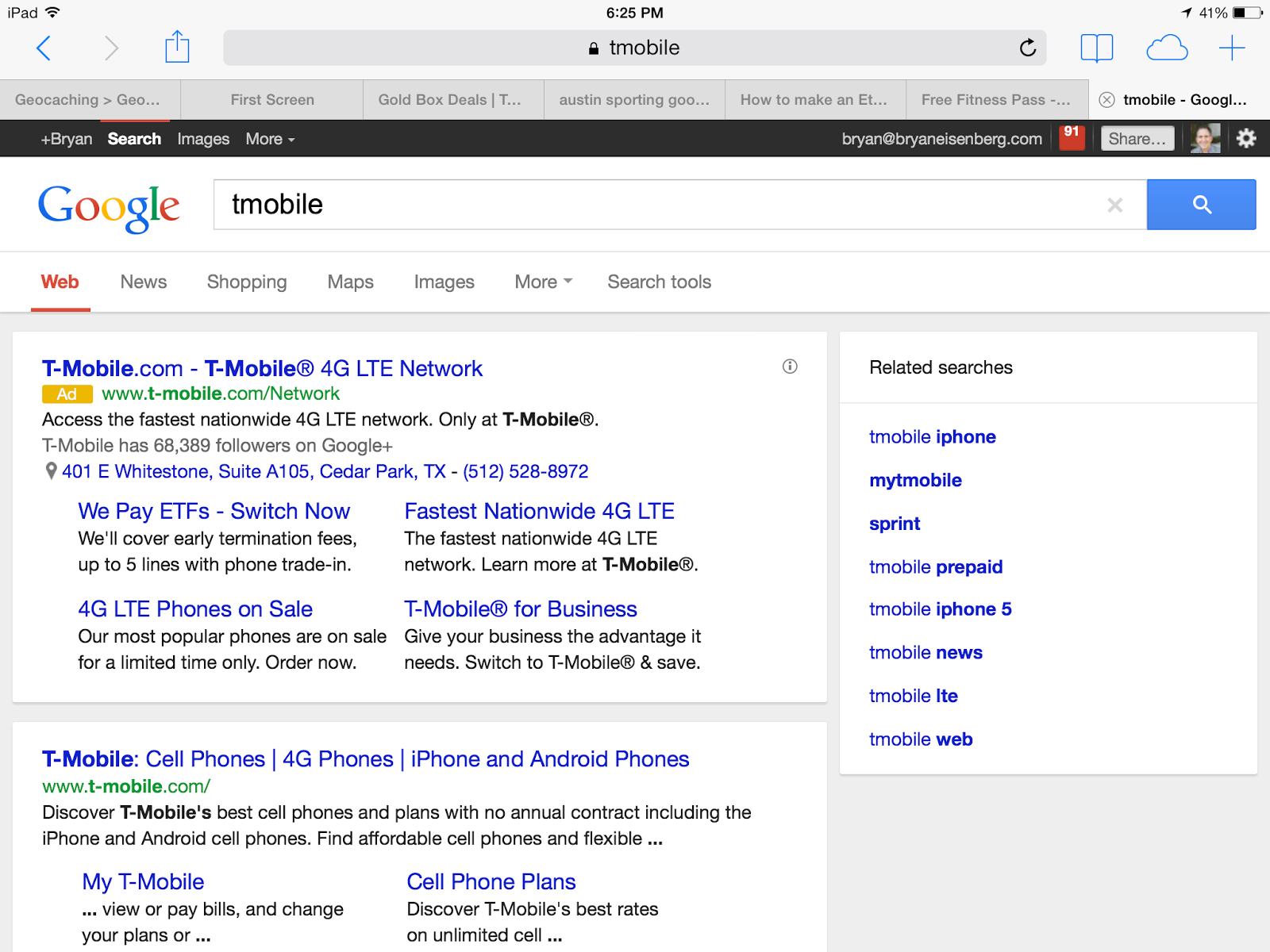Tap the Safari forward arrow
The height and width of the screenshot is (952, 1270).
point(111,48)
